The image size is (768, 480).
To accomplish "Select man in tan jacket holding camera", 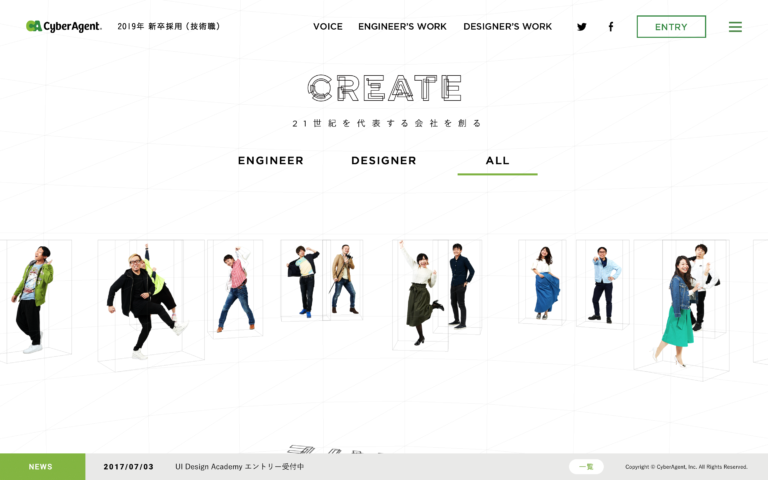I will coord(344,279).
